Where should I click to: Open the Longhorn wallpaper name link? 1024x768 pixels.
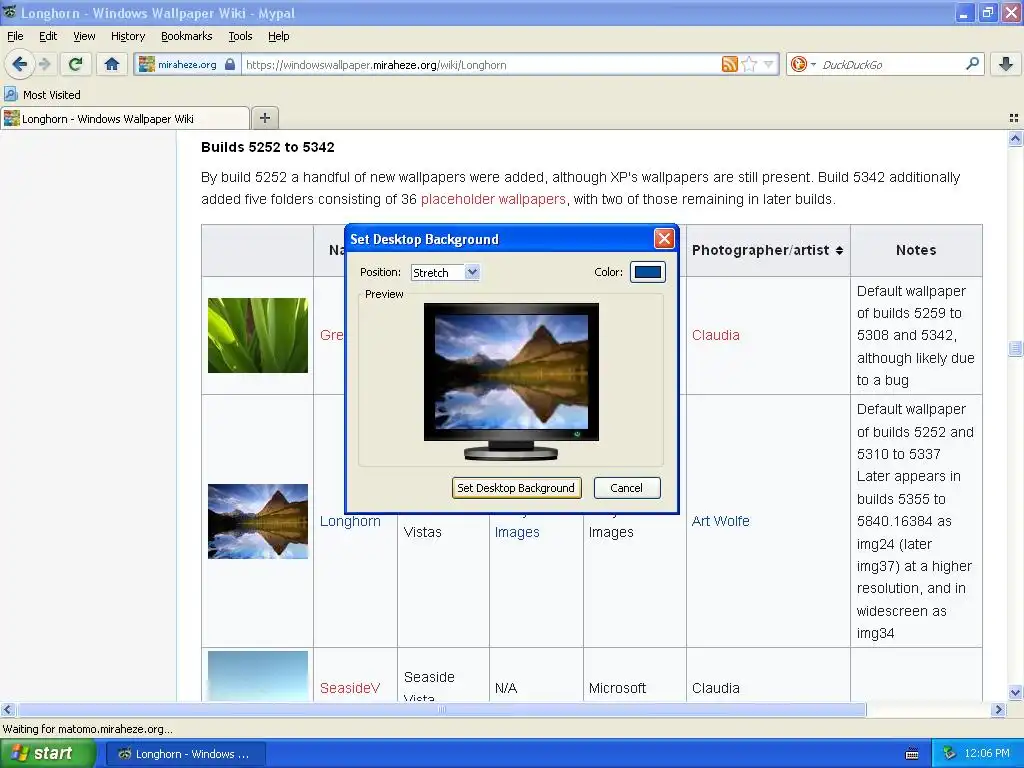350,521
